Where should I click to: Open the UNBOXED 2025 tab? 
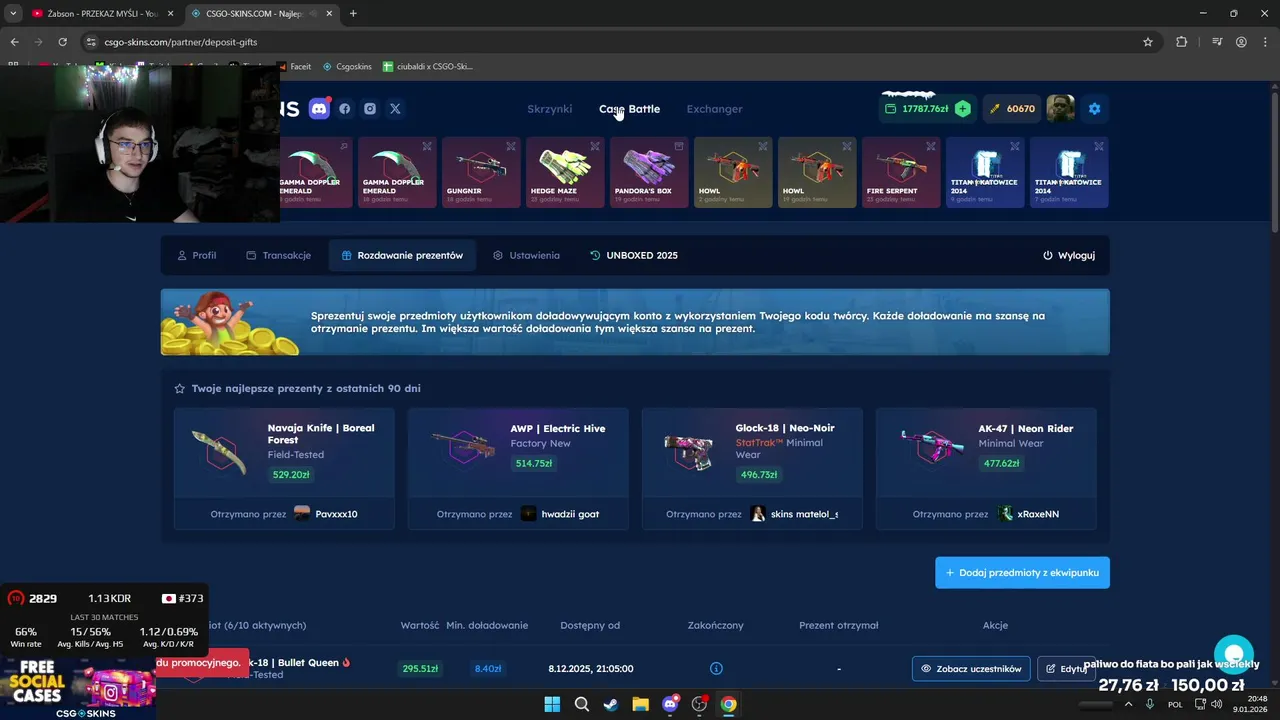[x=634, y=255]
